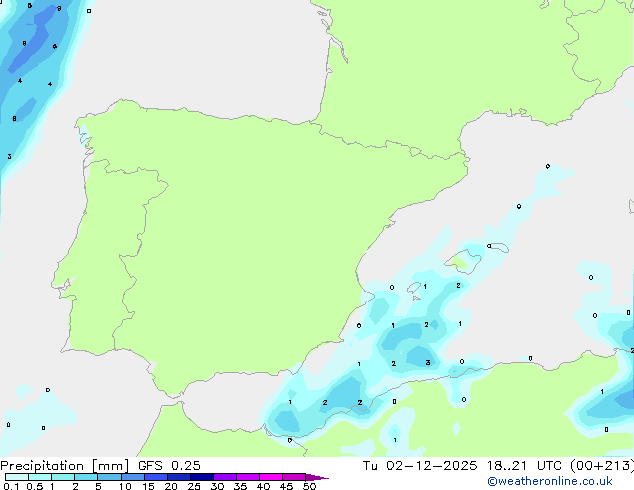This screenshot has height=490, width=634.
Task: Click the legend label "50"
Action: [x=309, y=486]
